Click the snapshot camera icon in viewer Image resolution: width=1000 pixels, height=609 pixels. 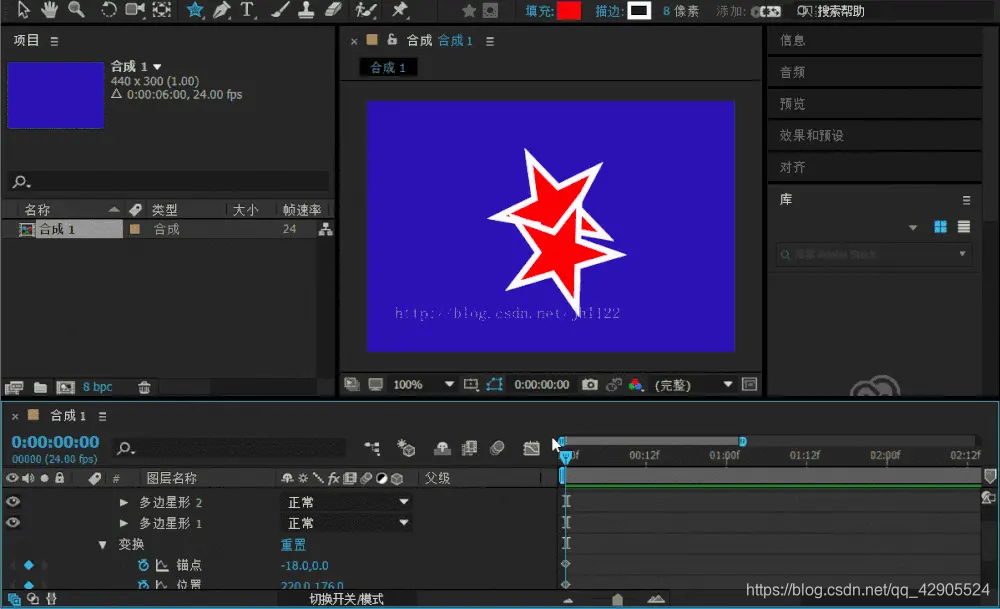pos(590,385)
